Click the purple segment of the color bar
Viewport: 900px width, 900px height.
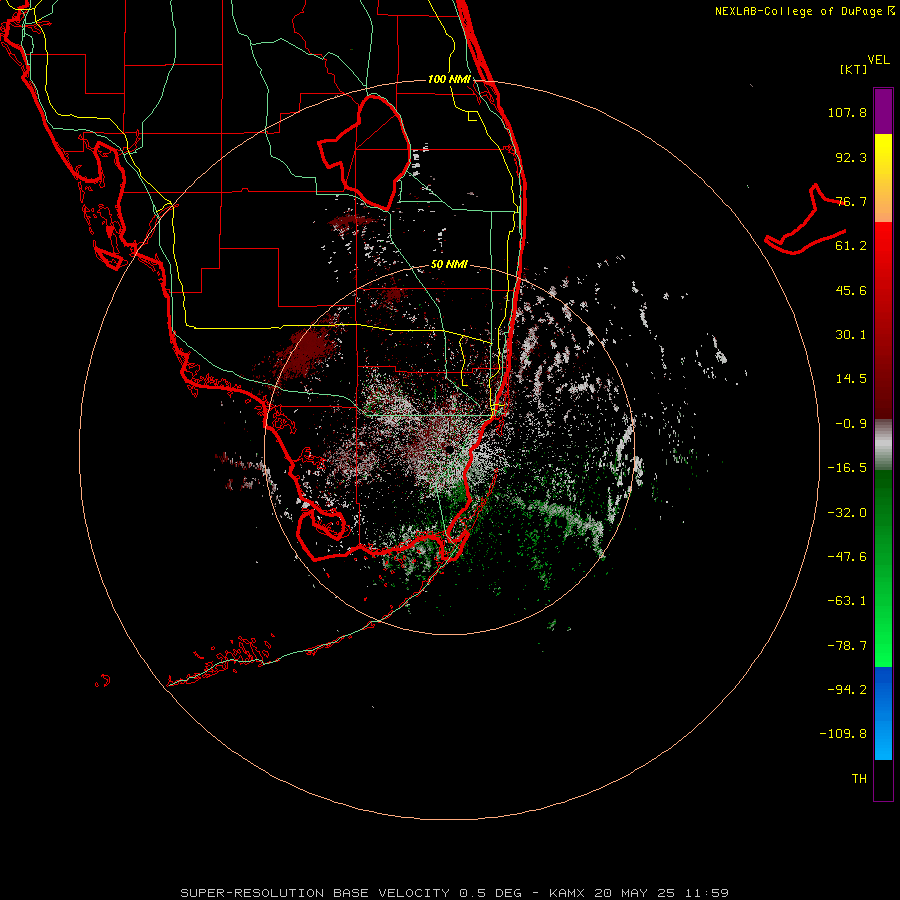(x=883, y=111)
